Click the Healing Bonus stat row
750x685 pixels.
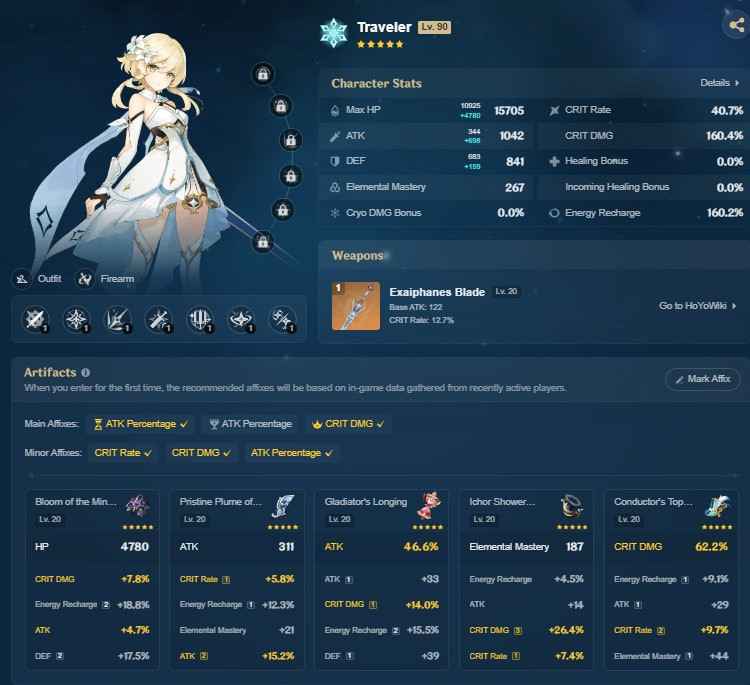click(644, 161)
